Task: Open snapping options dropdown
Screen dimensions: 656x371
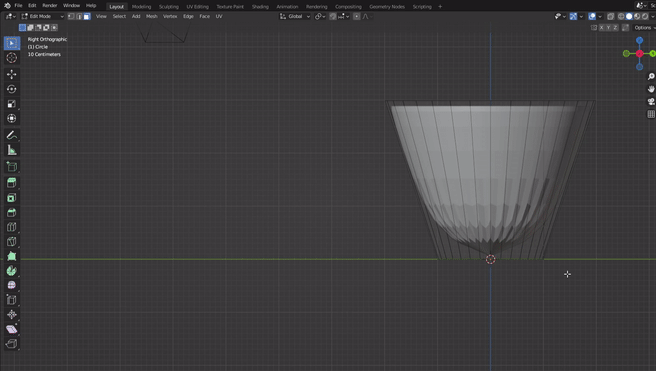Action: click(x=344, y=16)
